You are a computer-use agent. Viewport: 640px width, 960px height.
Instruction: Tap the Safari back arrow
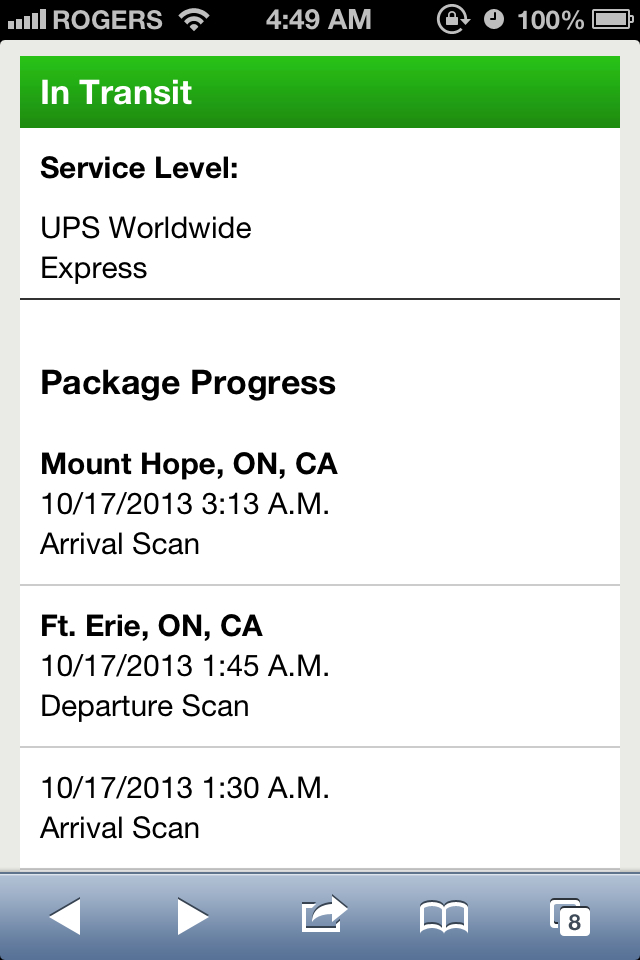[x=65, y=916]
